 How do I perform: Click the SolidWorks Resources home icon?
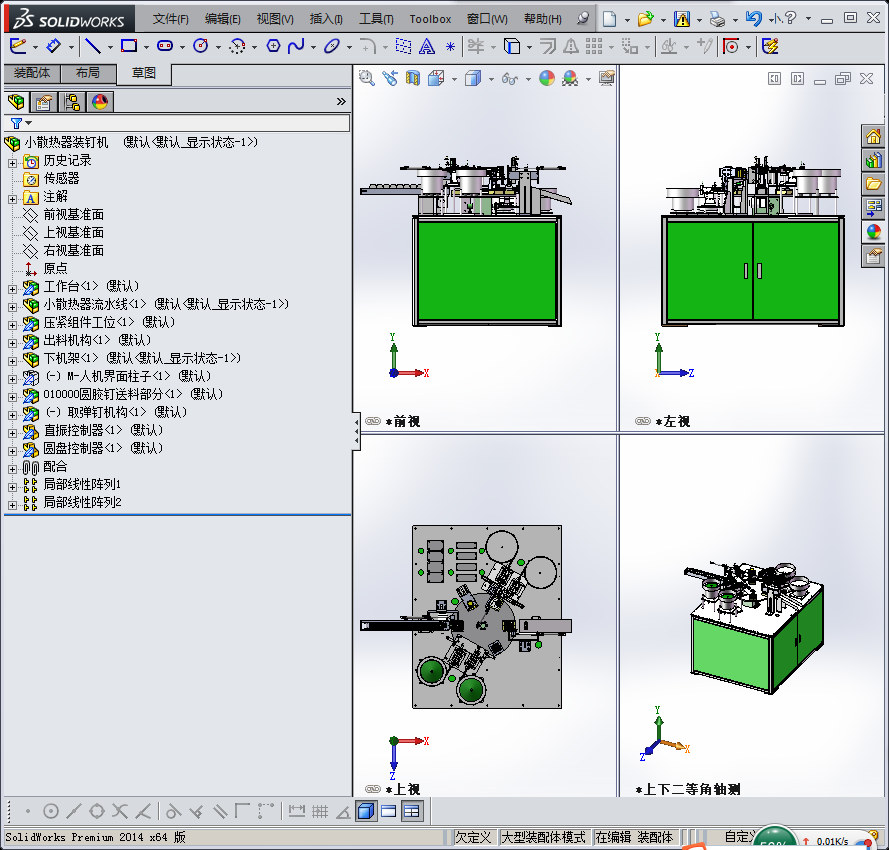pyautogui.click(x=874, y=136)
